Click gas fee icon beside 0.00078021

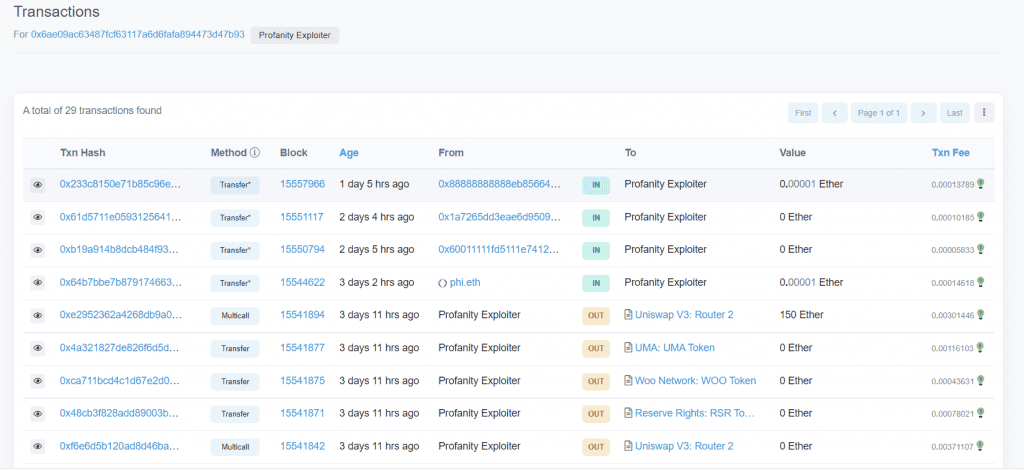point(980,413)
